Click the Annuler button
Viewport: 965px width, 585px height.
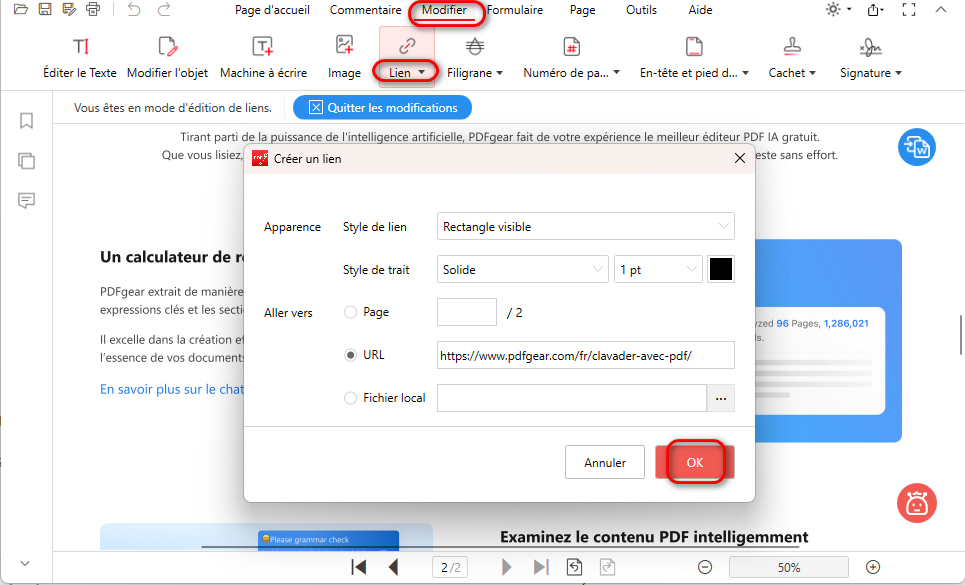[x=605, y=462]
